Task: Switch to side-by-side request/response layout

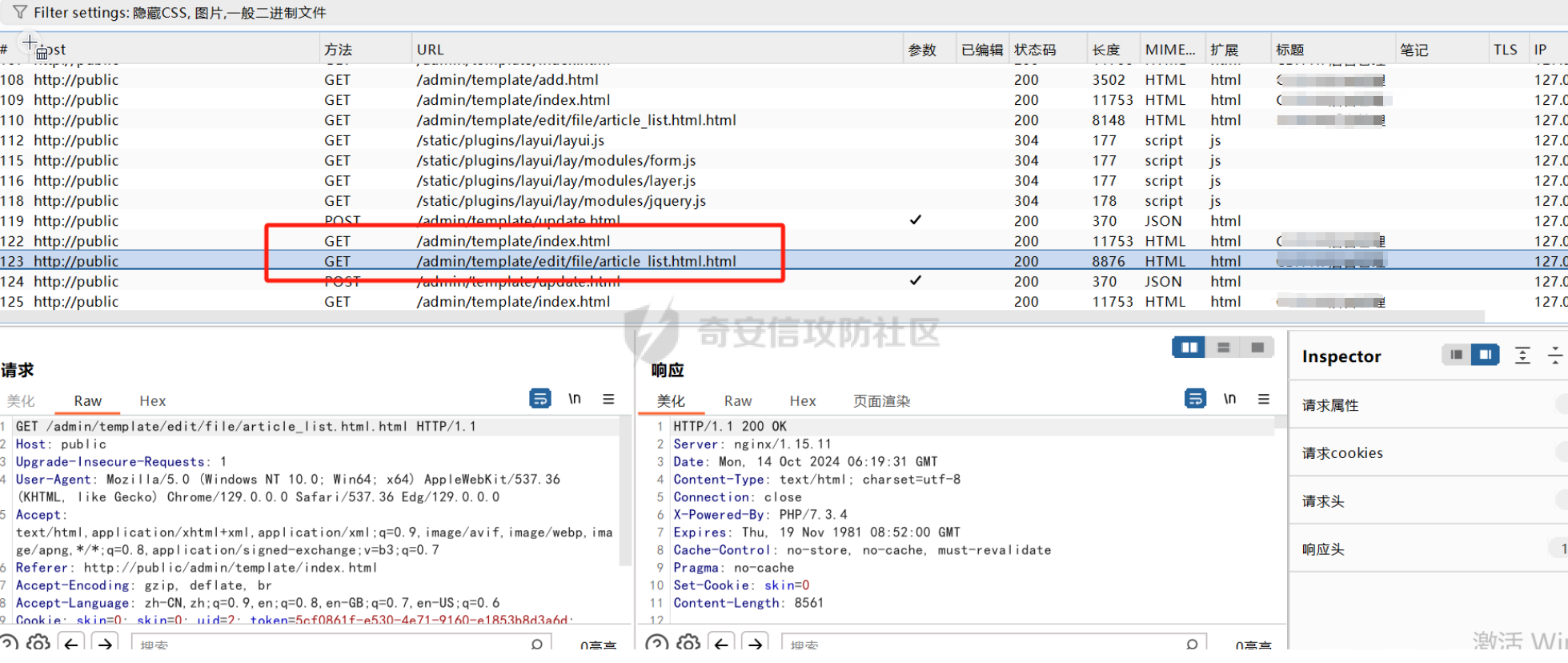Action: coord(1189,348)
